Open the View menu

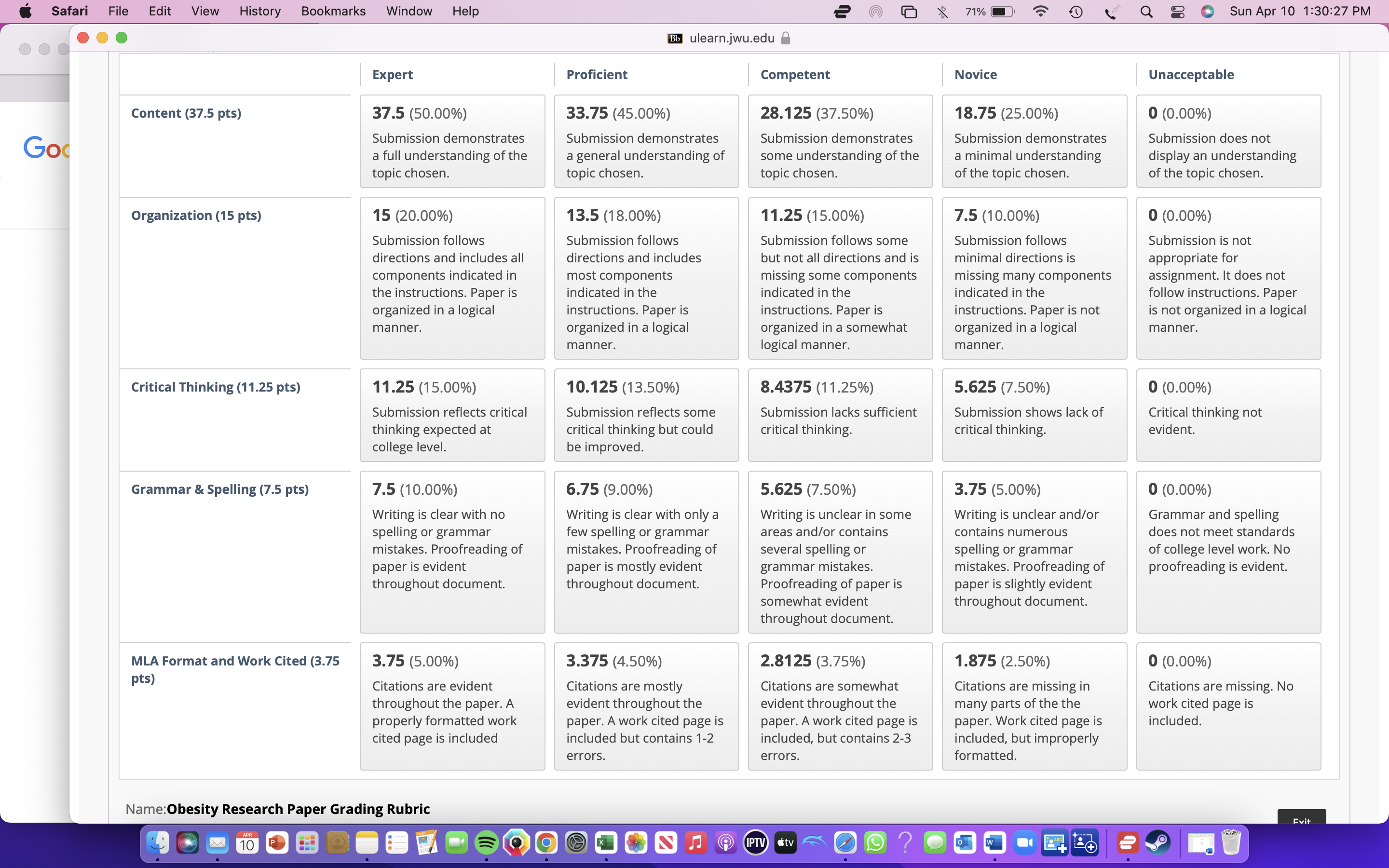click(x=205, y=12)
